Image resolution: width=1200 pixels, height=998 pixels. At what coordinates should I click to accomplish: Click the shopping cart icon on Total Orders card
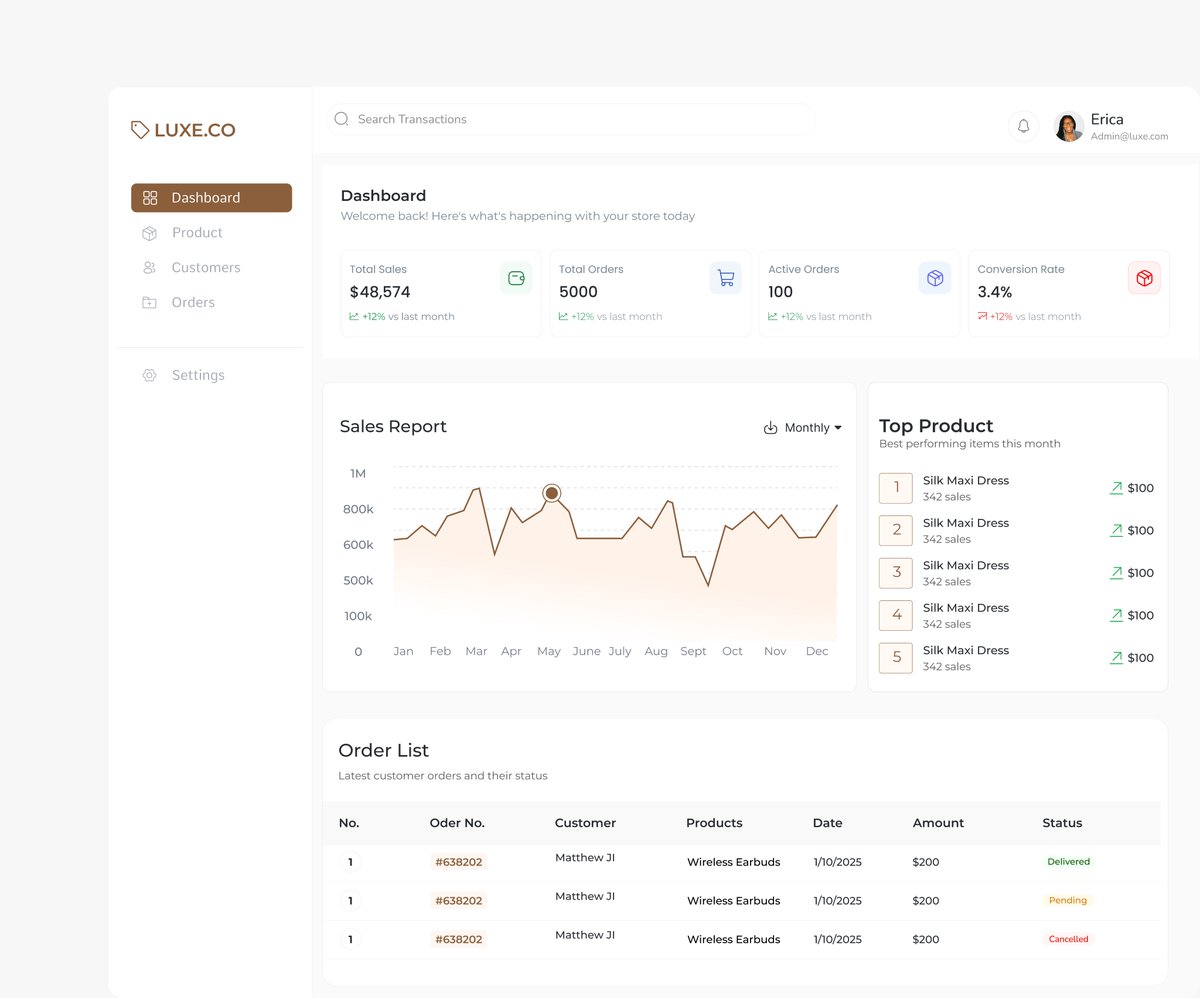(x=726, y=278)
